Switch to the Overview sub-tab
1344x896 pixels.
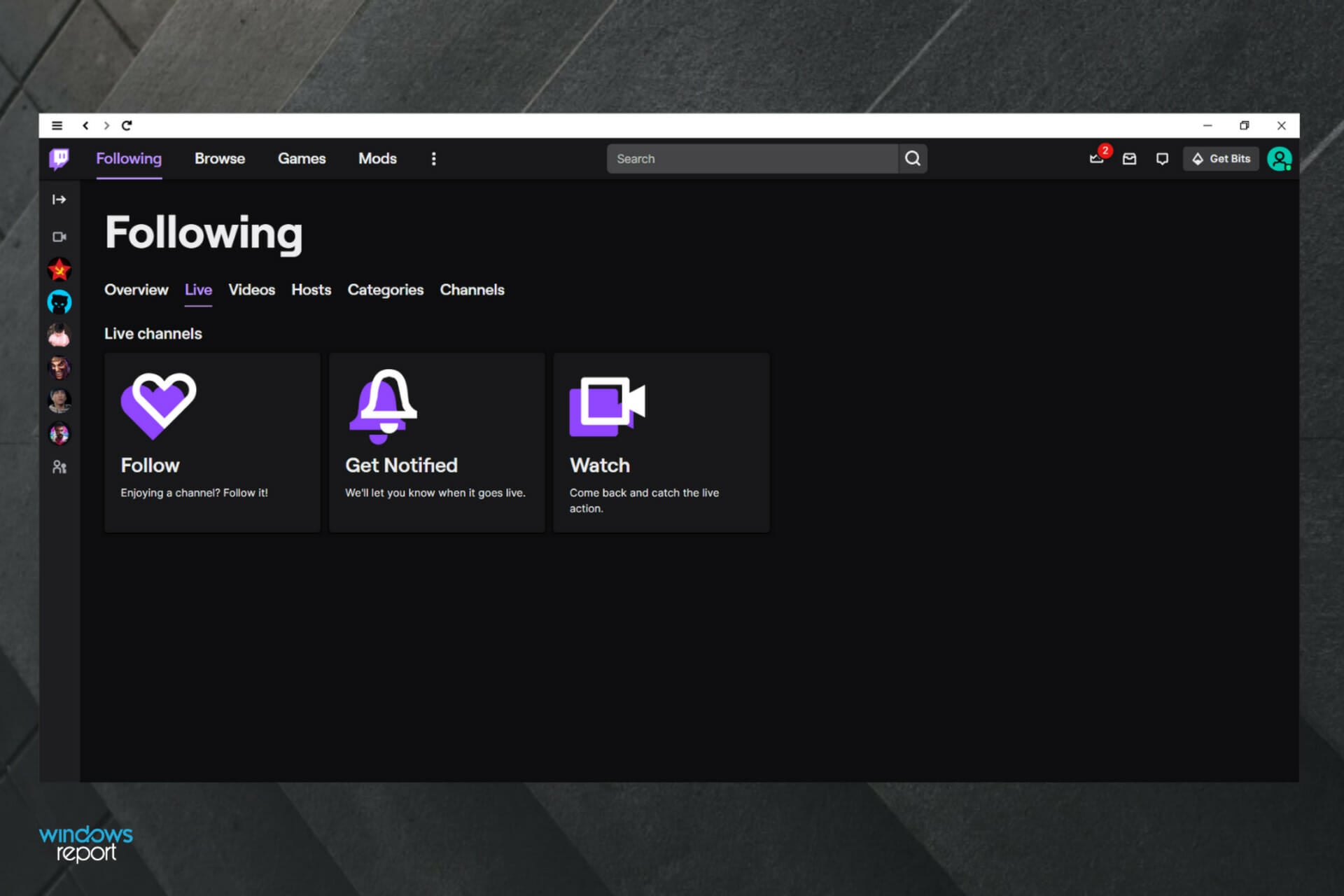point(136,290)
